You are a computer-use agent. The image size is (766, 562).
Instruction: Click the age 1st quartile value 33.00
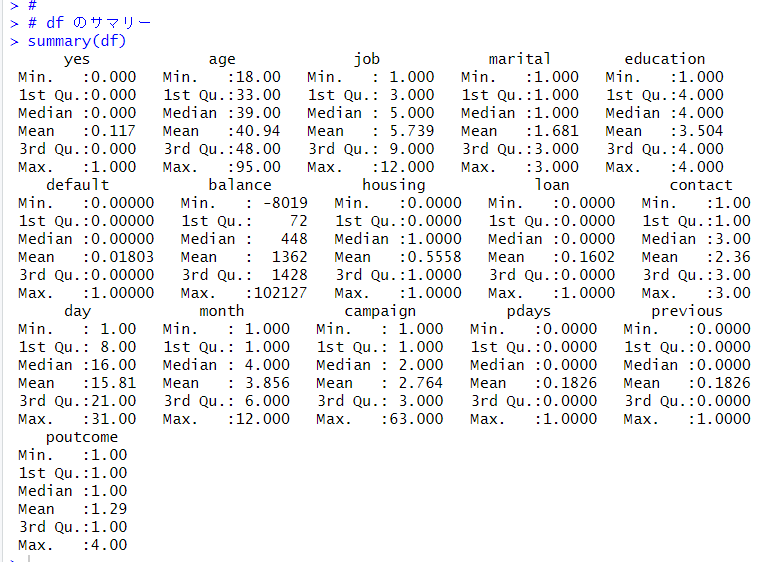pos(258,95)
